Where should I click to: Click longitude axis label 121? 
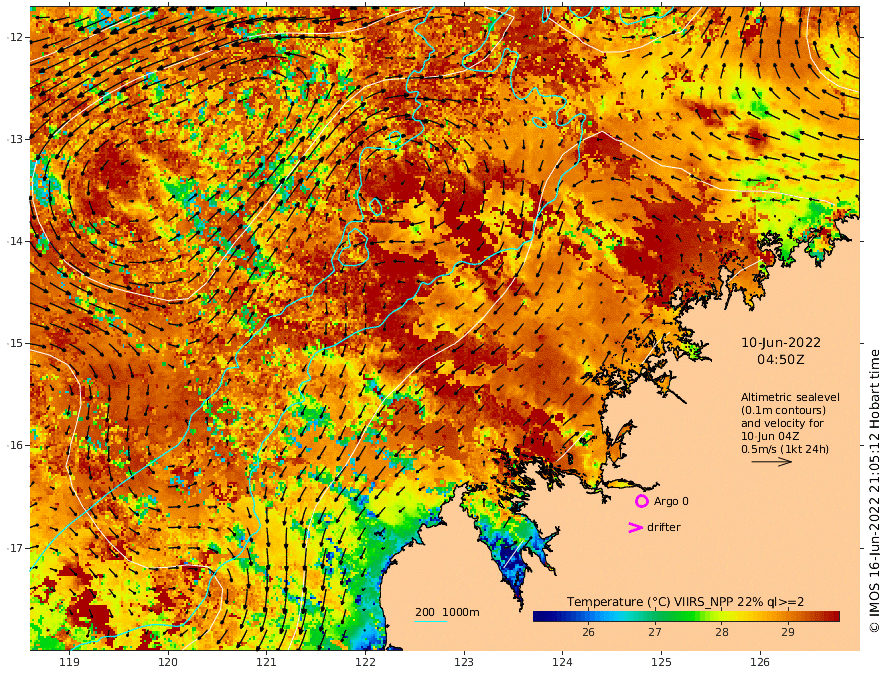pyautogui.click(x=267, y=662)
